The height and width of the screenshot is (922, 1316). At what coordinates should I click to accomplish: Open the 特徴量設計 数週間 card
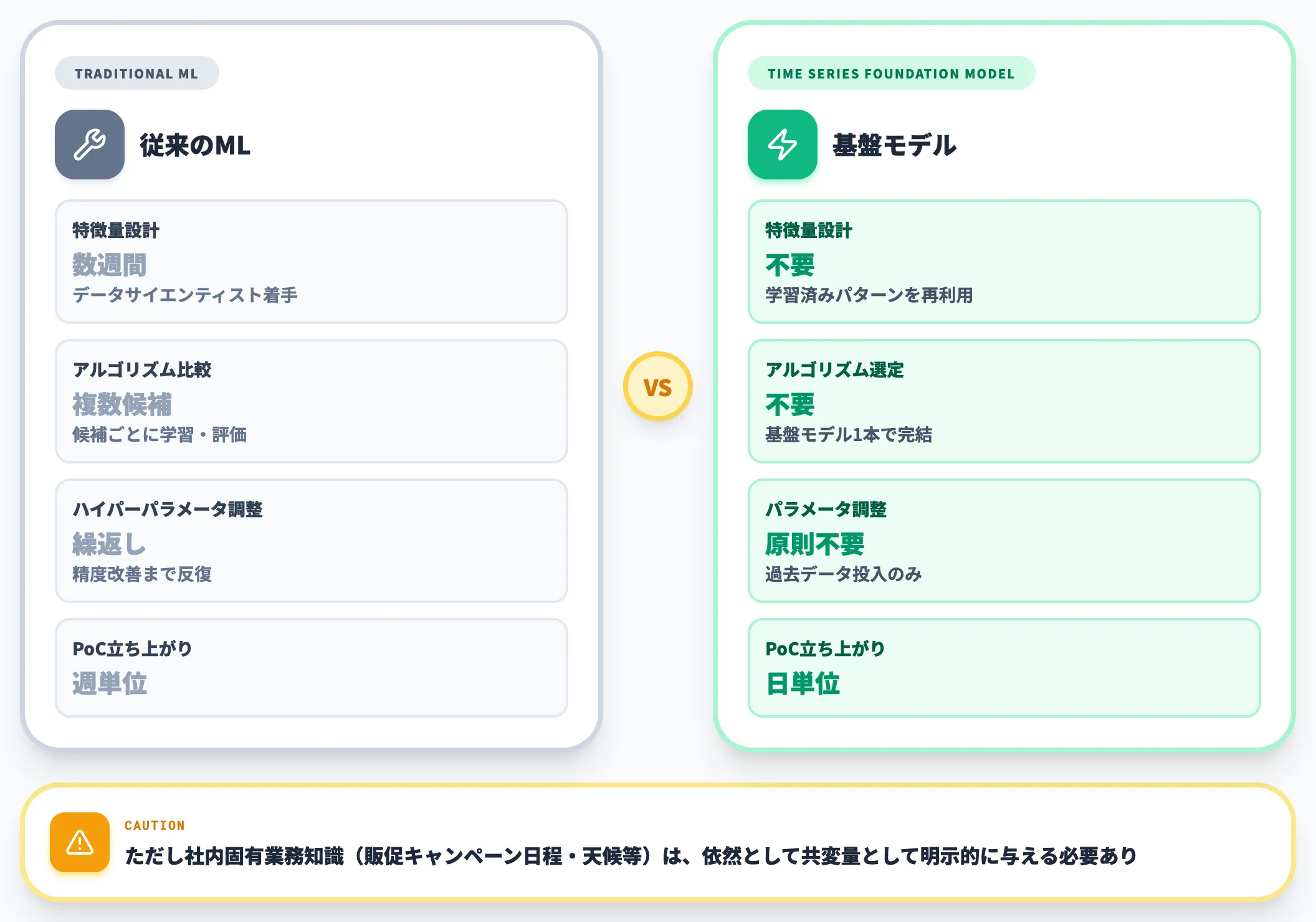click(x=312, y=262)
